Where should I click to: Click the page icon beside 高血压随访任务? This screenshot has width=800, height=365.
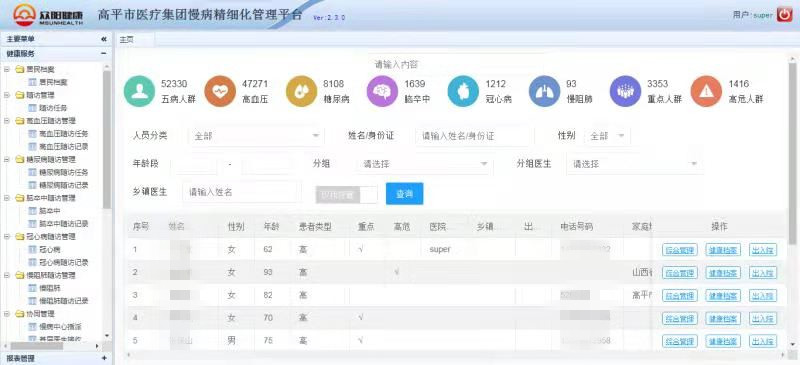pyautogui.click(x=33, y=134)
